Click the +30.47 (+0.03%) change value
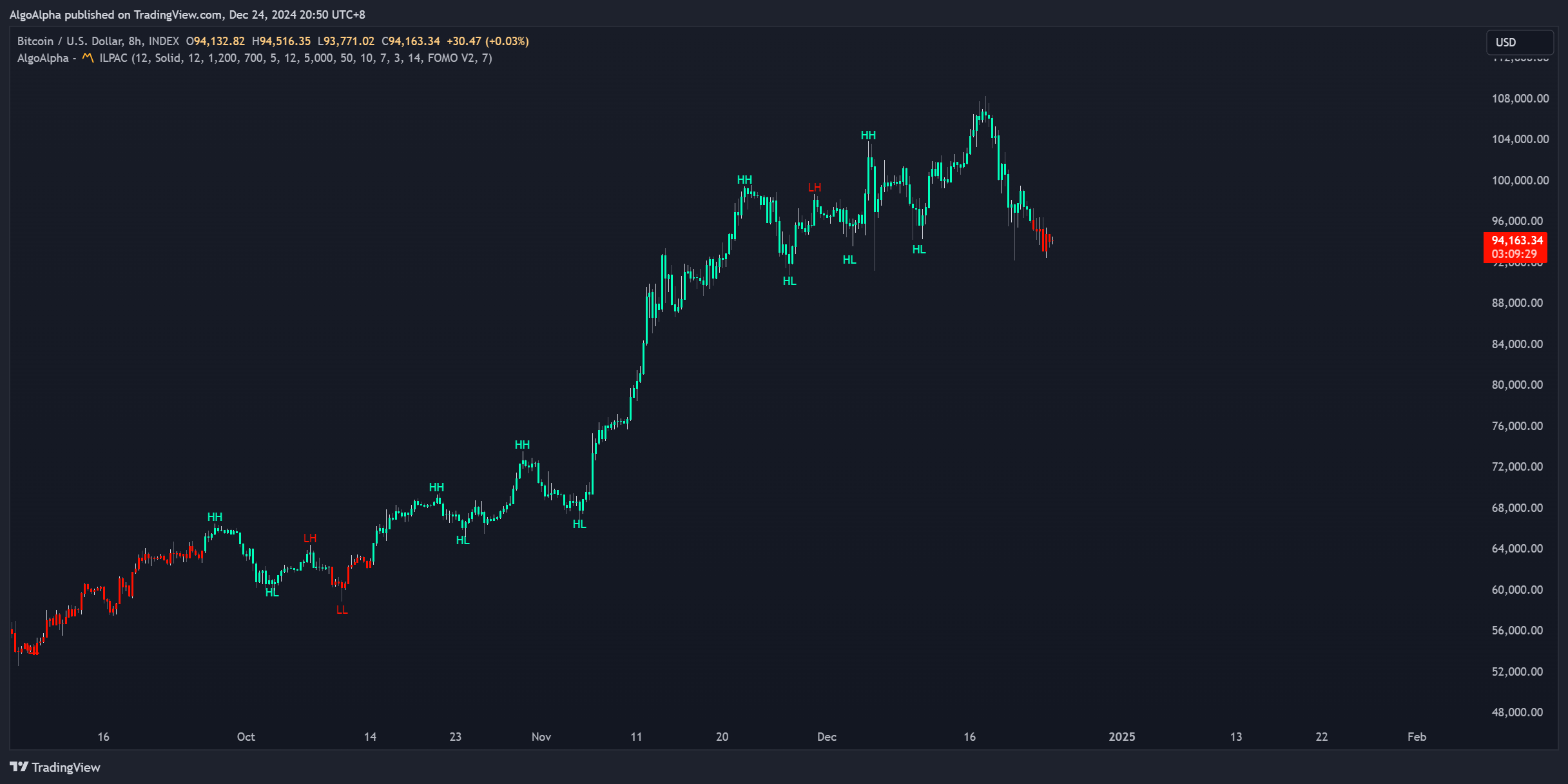Viewport: 1568px width, 784px height. (x=488, y=41)
